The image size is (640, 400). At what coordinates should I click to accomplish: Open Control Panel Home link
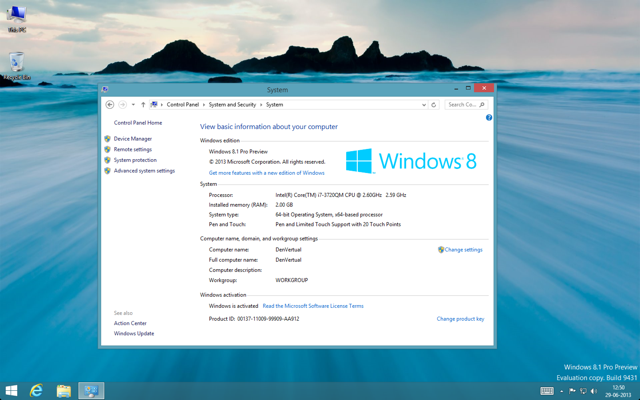click(x=138, y=122)
